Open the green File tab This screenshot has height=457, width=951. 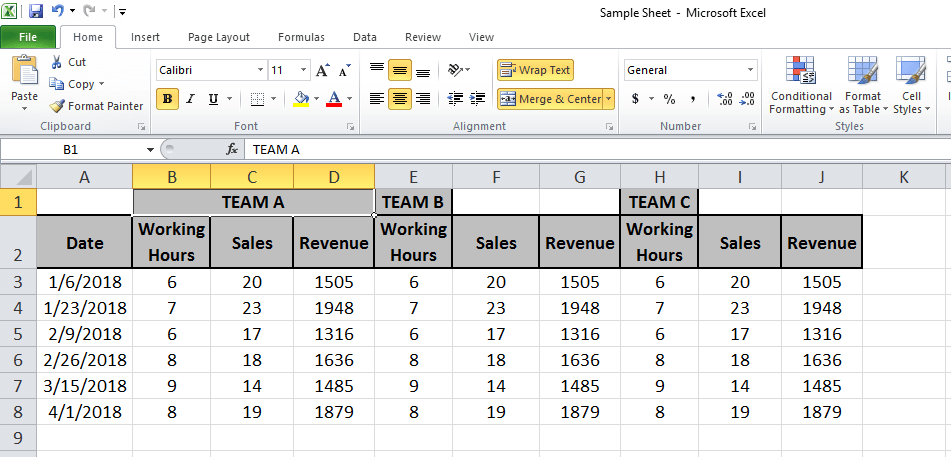pos(28,37)
